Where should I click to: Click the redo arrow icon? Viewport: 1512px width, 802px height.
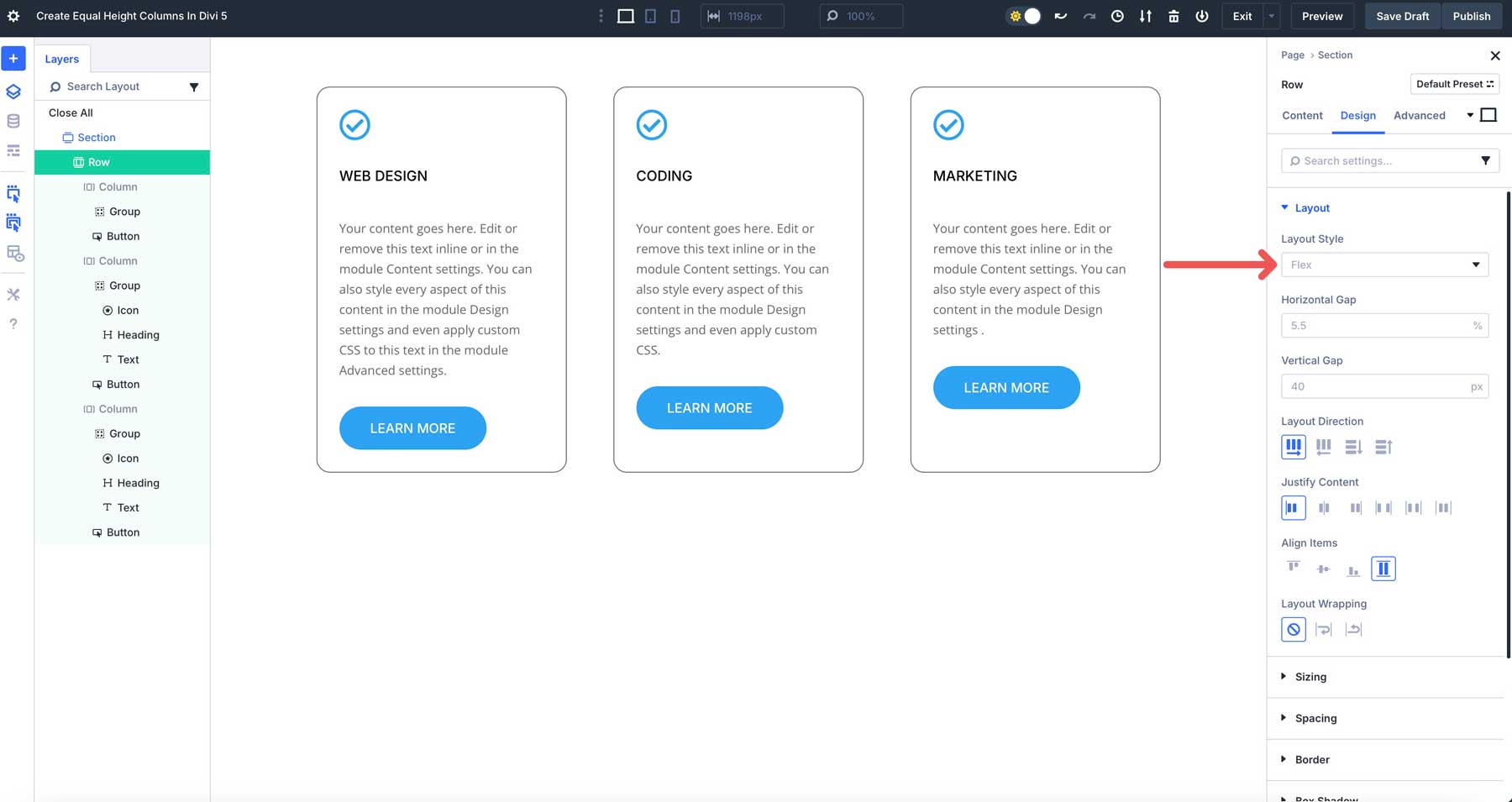pyautogui.click(x=1089, y=16)
